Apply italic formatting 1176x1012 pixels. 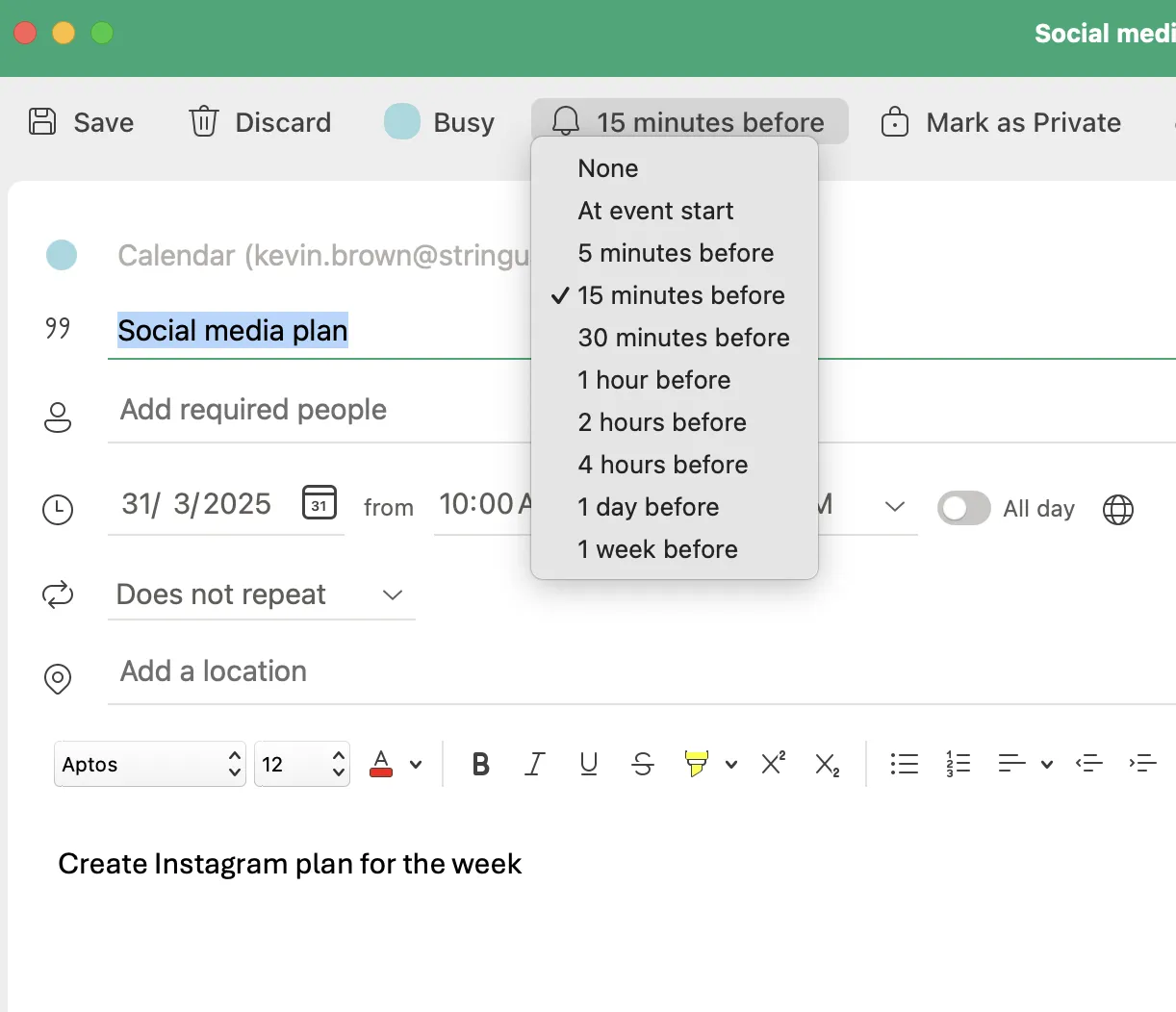(x=535, y=765)
